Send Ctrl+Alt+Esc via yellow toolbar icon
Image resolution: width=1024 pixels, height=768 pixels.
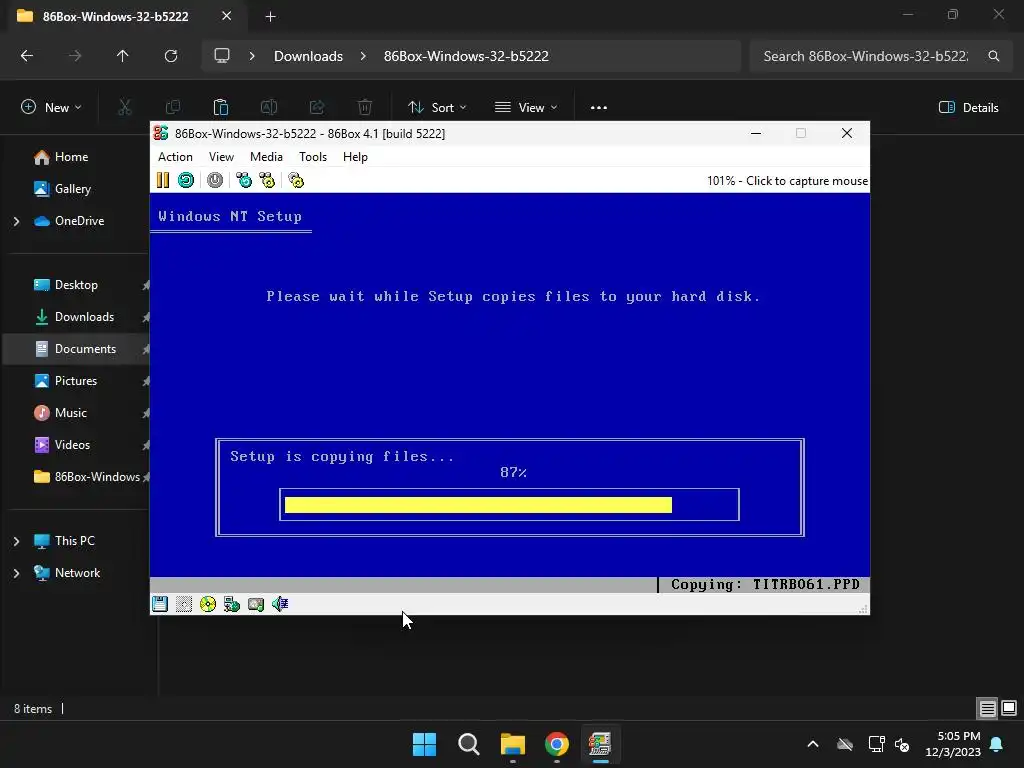pos(267,180)
